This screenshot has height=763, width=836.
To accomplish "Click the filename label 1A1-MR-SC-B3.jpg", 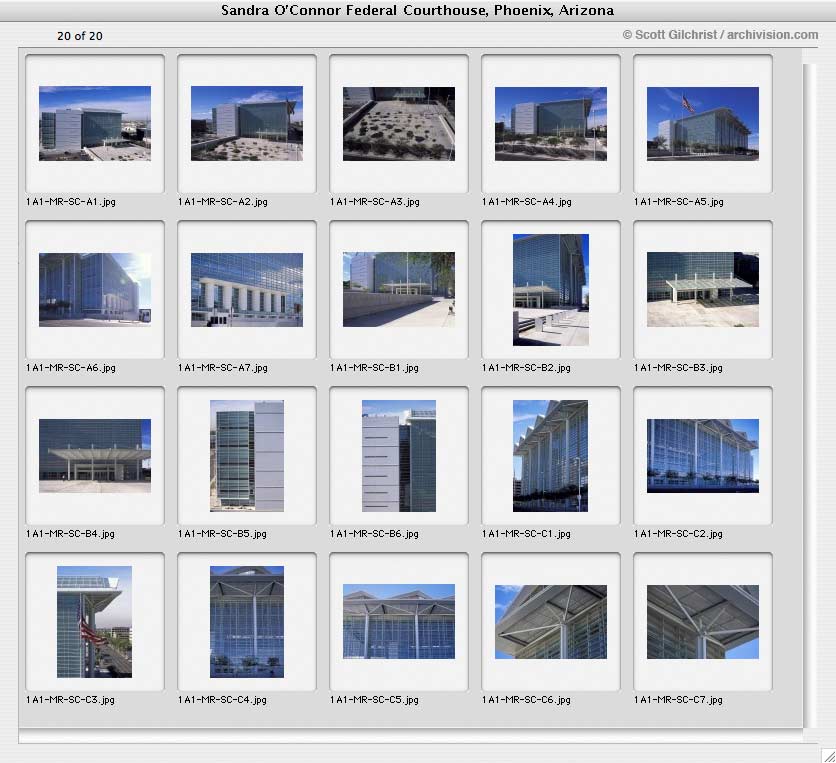I will click(x=678, y=368).
